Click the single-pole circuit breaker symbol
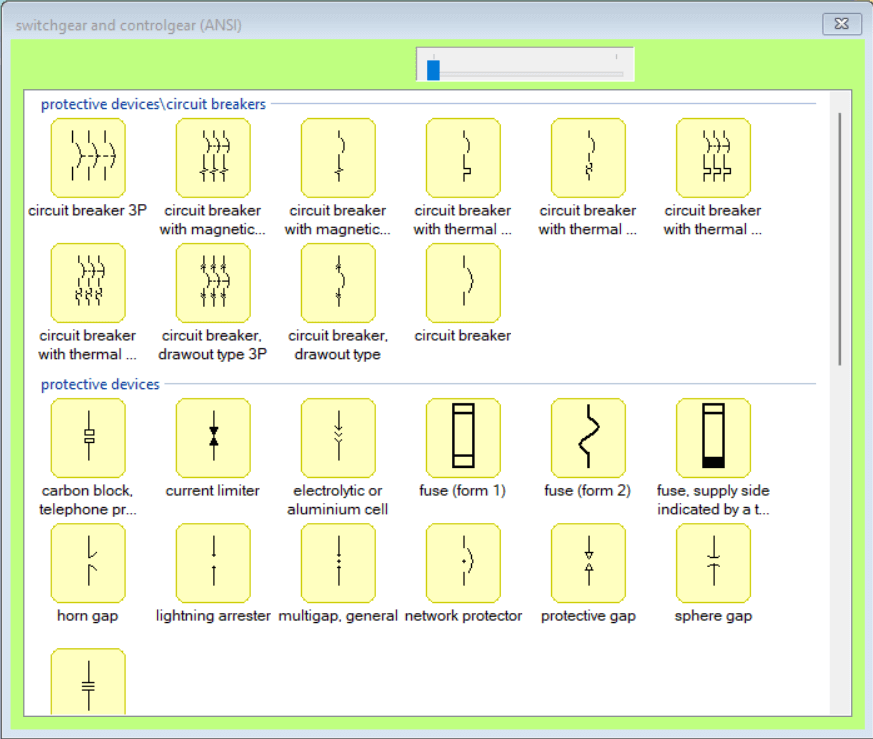The height and width of the screenshot is (739, 873). 463,283
